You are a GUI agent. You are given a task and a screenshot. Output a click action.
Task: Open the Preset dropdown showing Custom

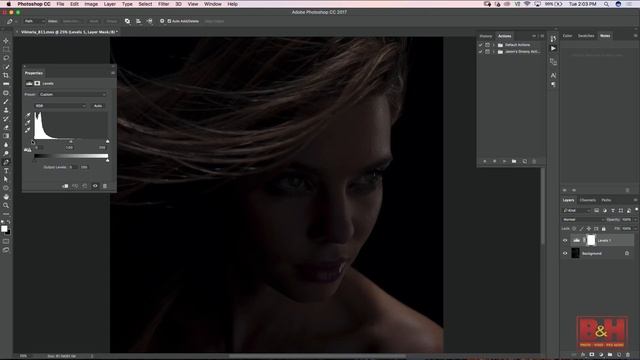(72, 94)
